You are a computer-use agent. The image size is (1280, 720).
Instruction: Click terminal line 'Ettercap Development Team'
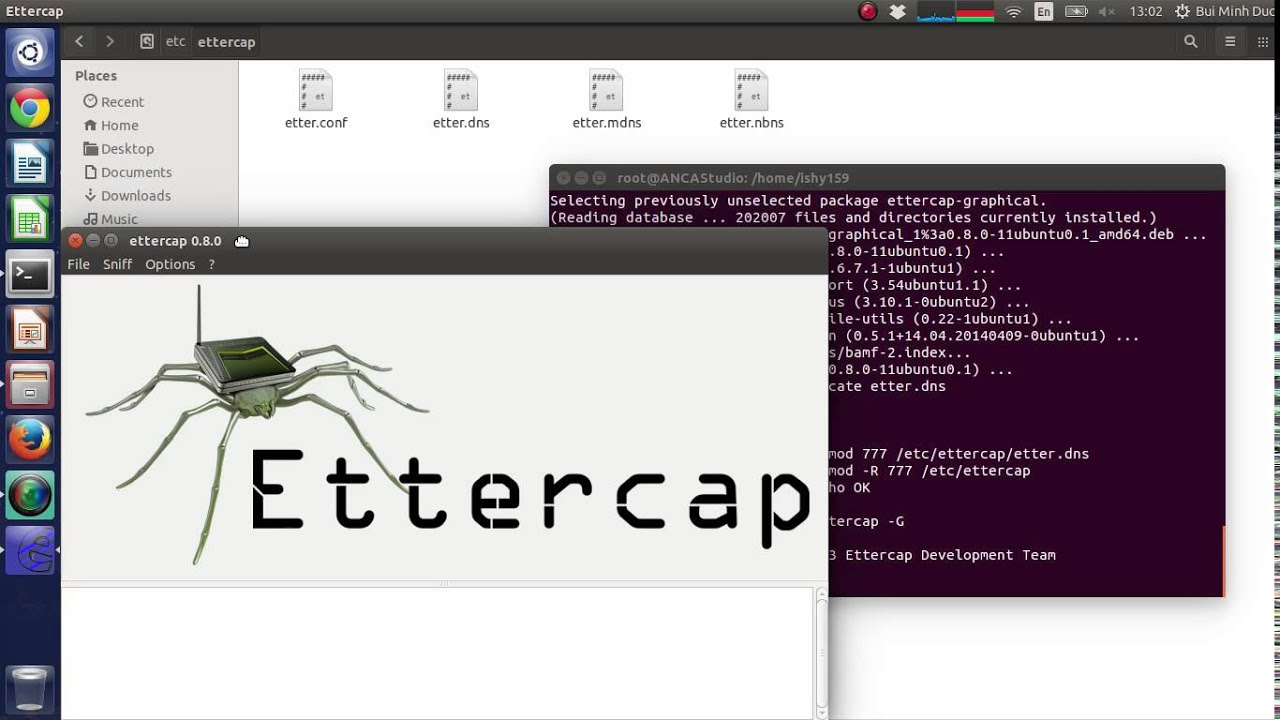pyautogui.click(x=950, y=555)
